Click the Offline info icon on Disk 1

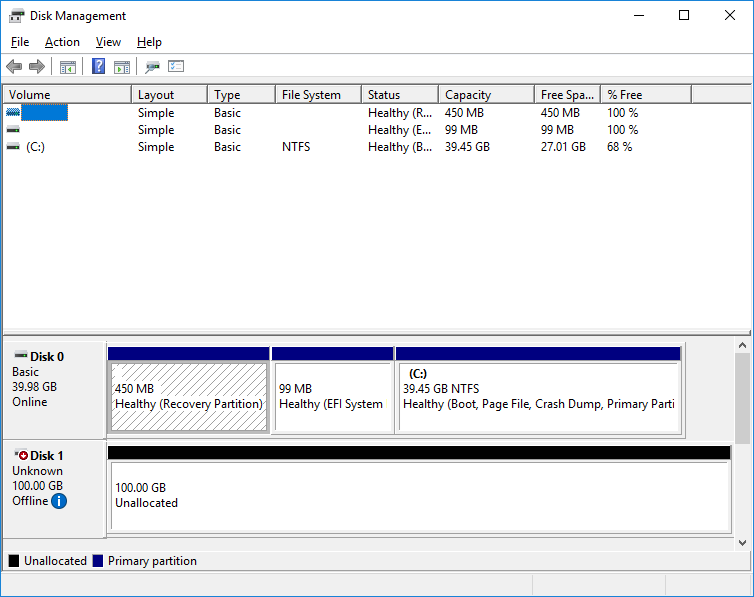click(x=59, y=501)
